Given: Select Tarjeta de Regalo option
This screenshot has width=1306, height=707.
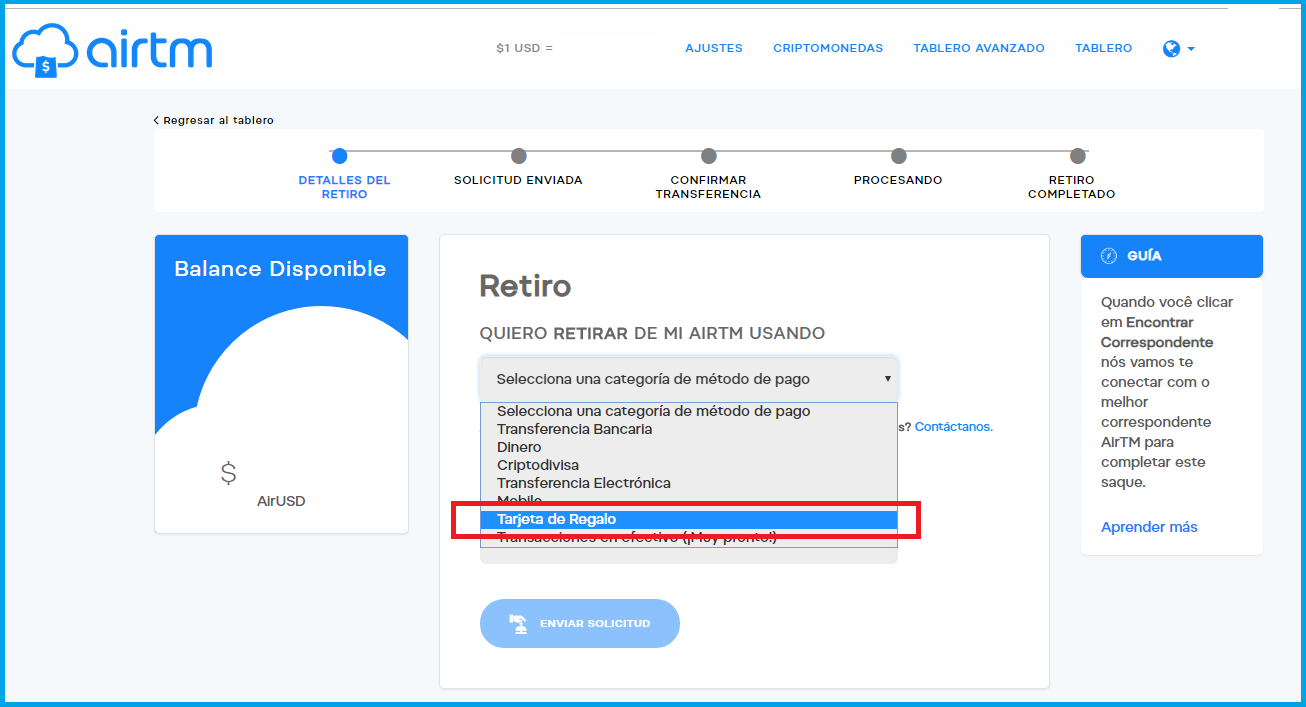Looking at the screenshot, I should (689, 519).
